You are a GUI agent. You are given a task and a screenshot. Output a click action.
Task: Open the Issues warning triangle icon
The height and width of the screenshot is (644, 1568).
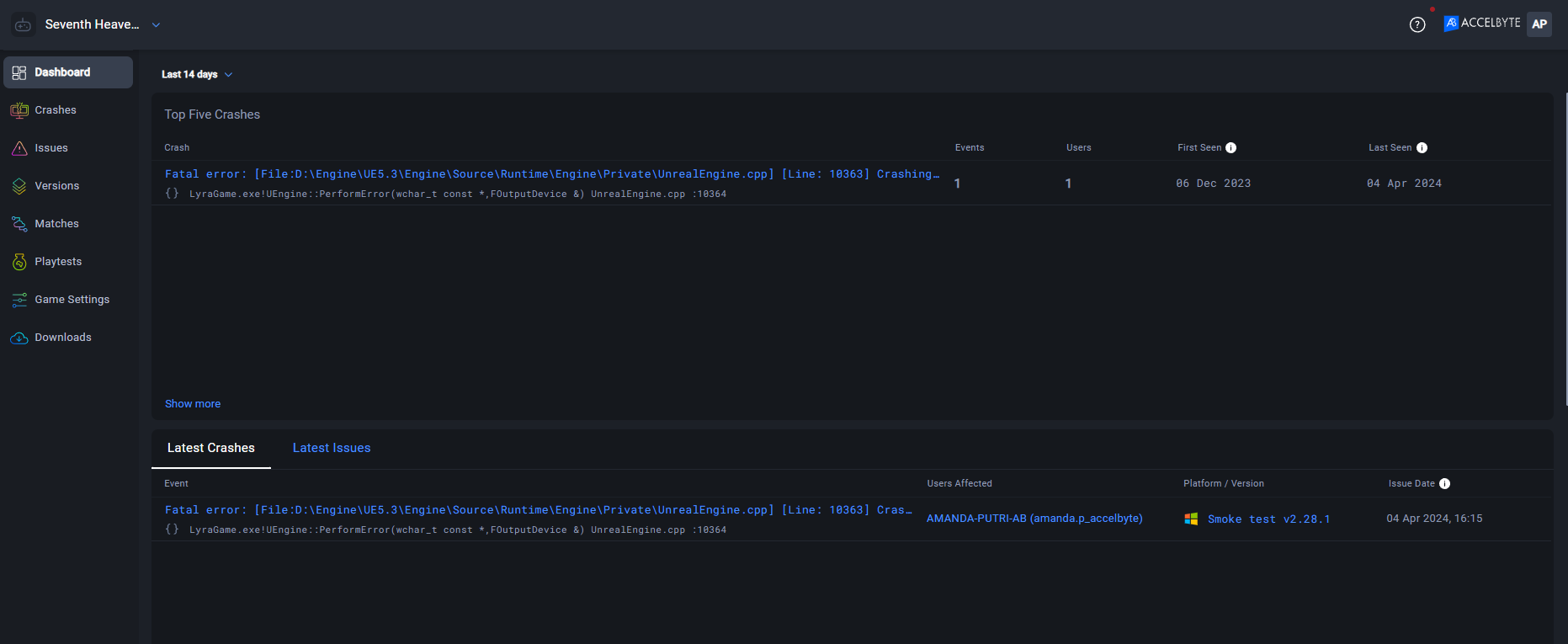[19, 148]
